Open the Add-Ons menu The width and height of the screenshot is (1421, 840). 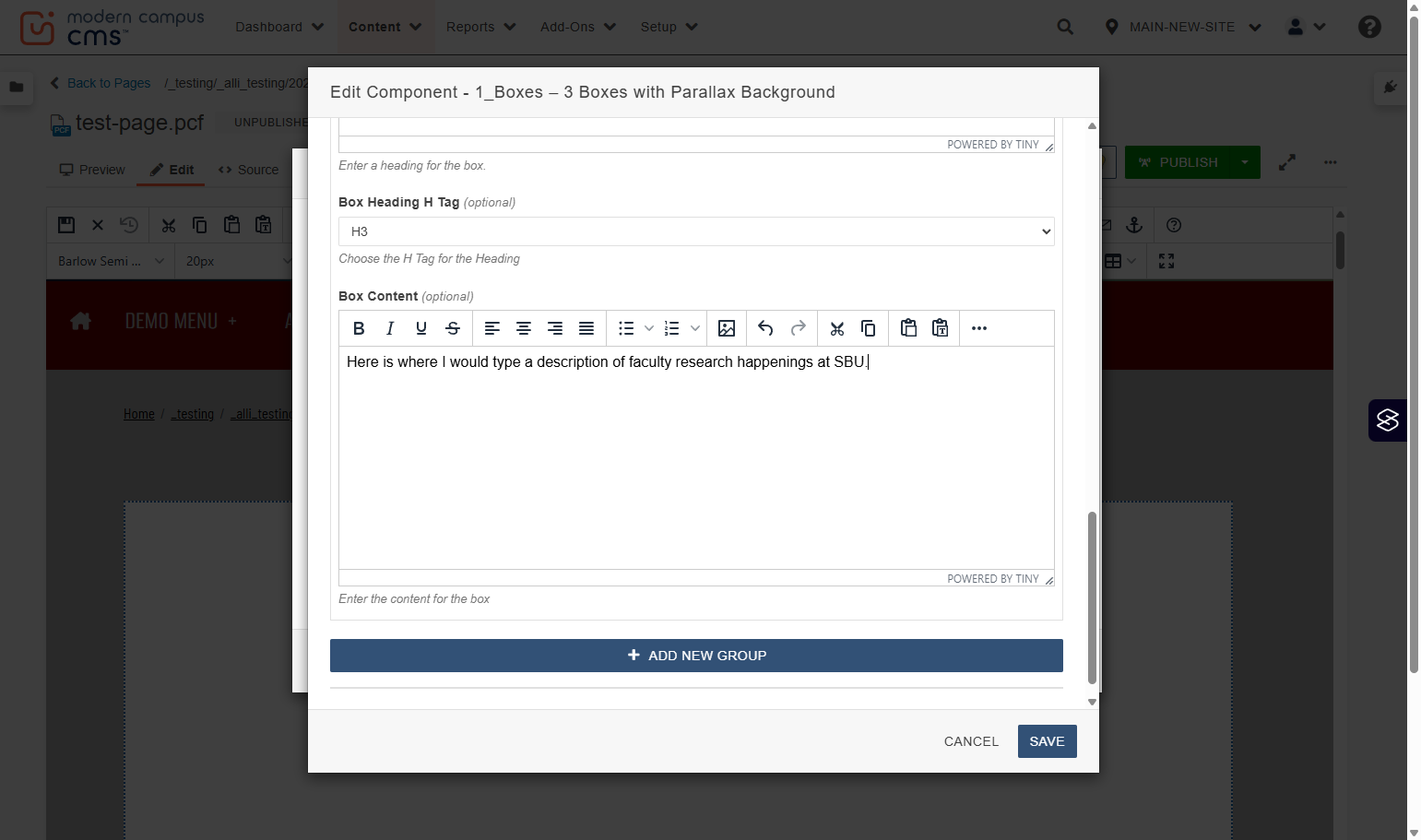tap(578, 27)
